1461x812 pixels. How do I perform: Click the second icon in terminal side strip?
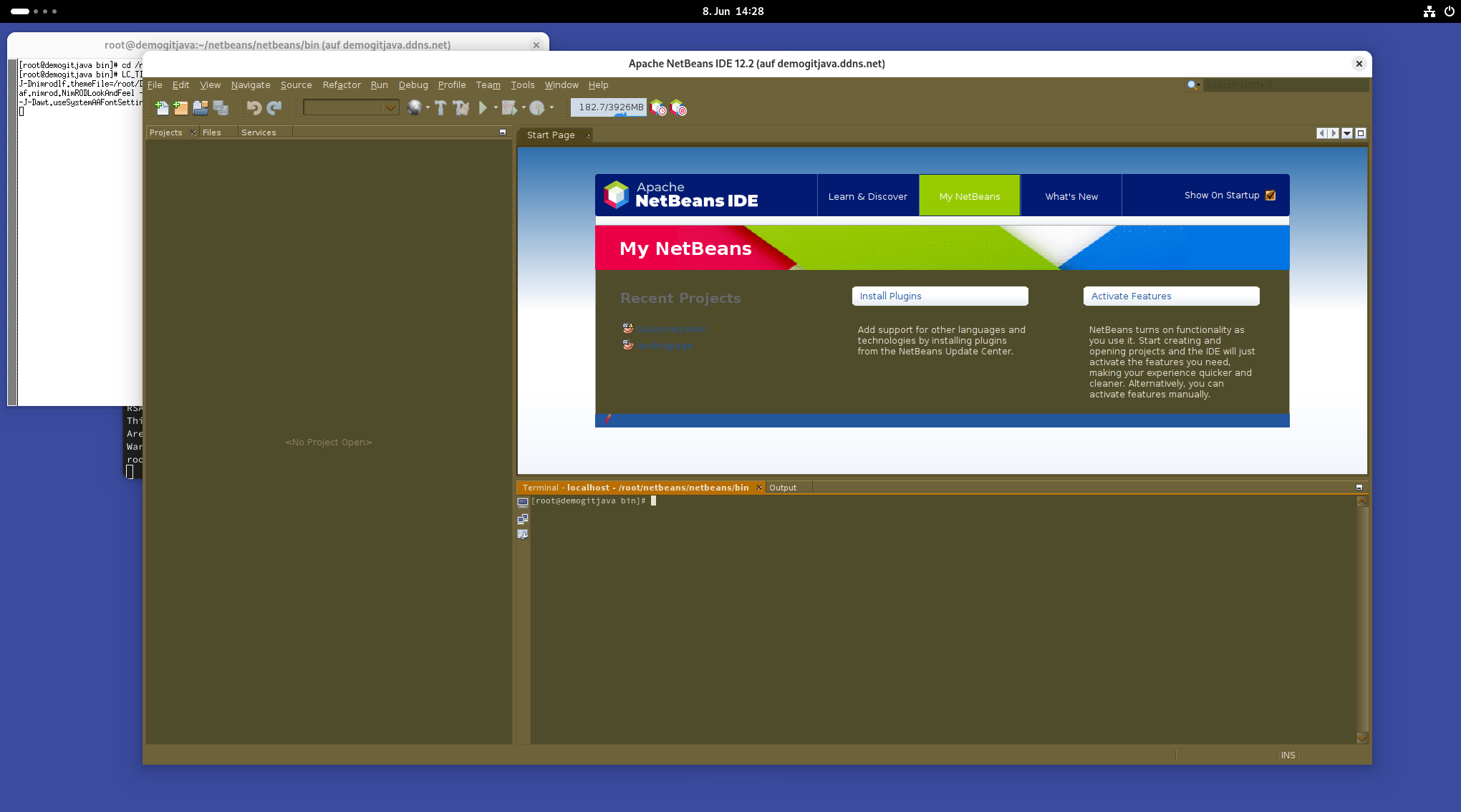click(523, 519)
